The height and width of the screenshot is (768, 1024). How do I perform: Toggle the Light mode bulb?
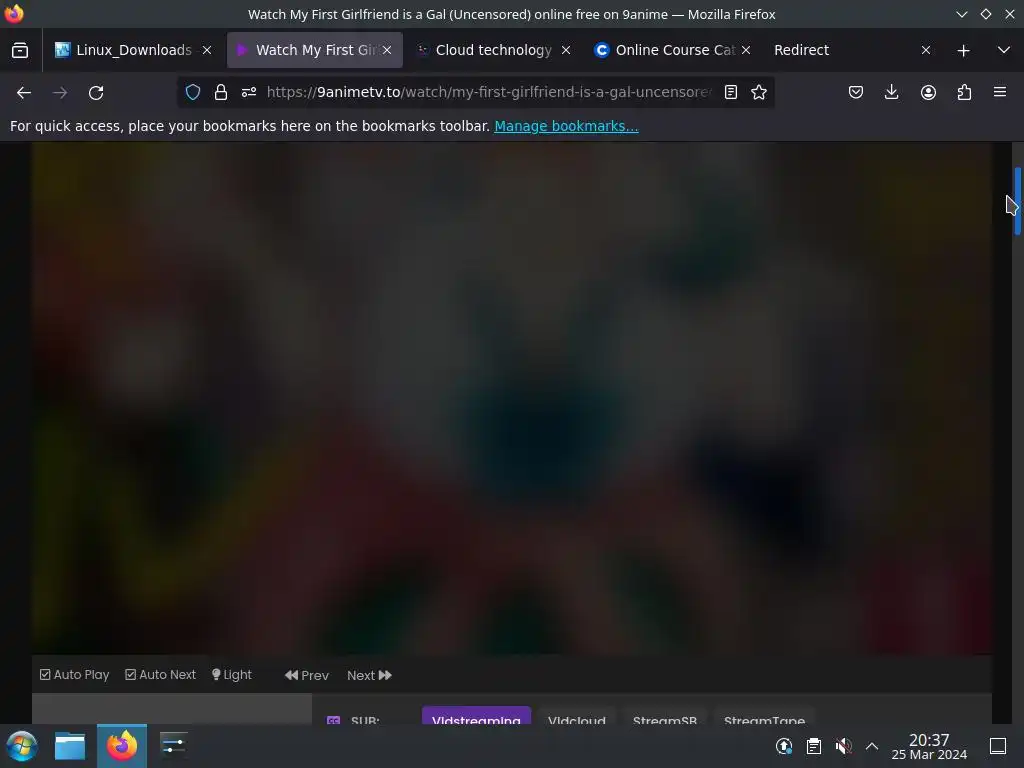tap(231, 675)
